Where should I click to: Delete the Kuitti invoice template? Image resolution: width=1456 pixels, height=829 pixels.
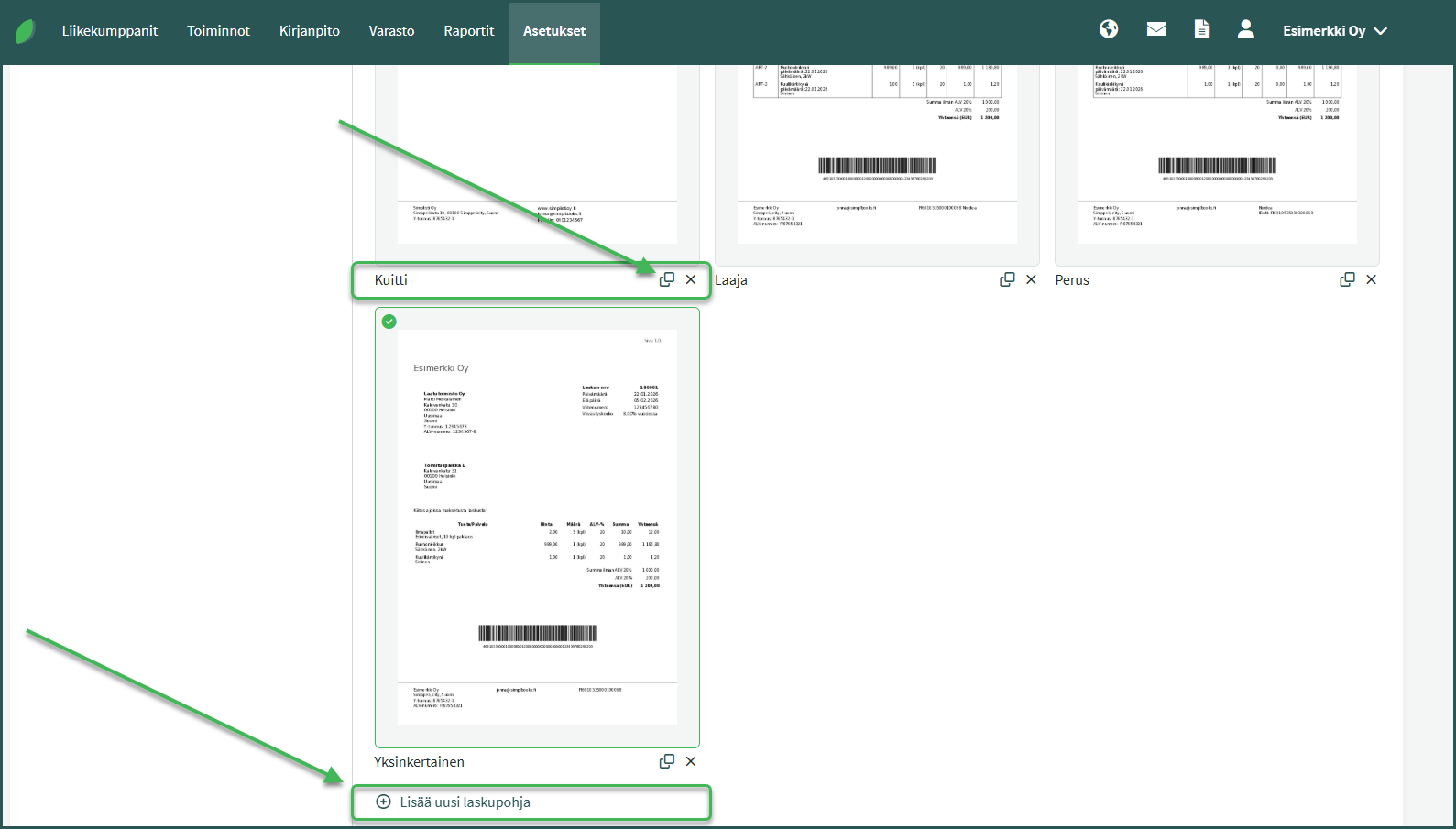coord(691,279)
